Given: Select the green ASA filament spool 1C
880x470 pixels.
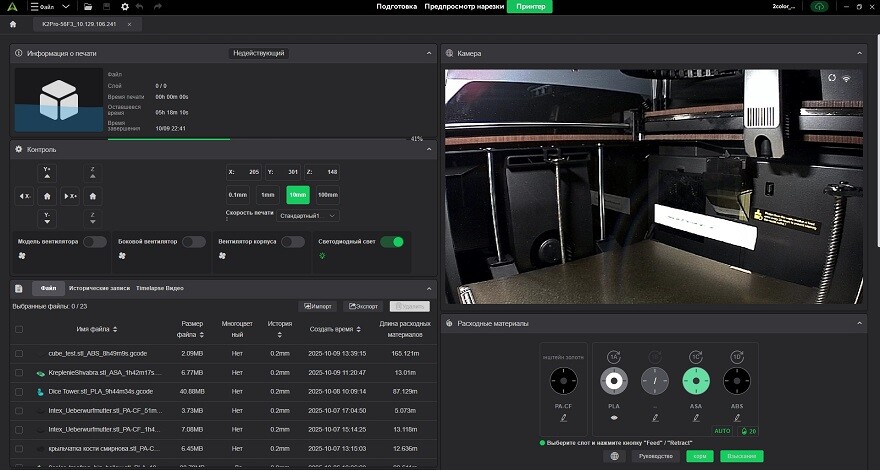Looking at the screenshot, I should tap(697, 381).
